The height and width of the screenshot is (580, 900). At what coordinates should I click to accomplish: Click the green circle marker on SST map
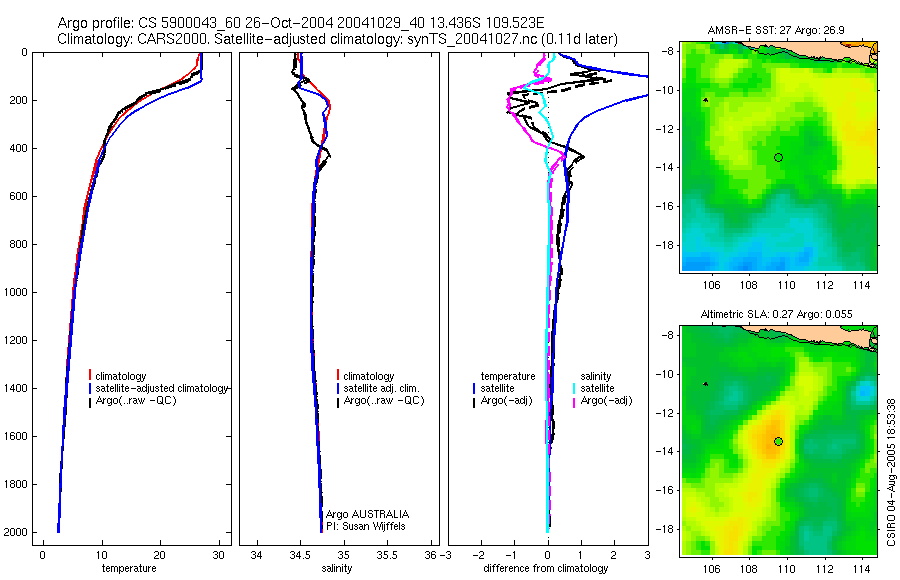[778, 157]
